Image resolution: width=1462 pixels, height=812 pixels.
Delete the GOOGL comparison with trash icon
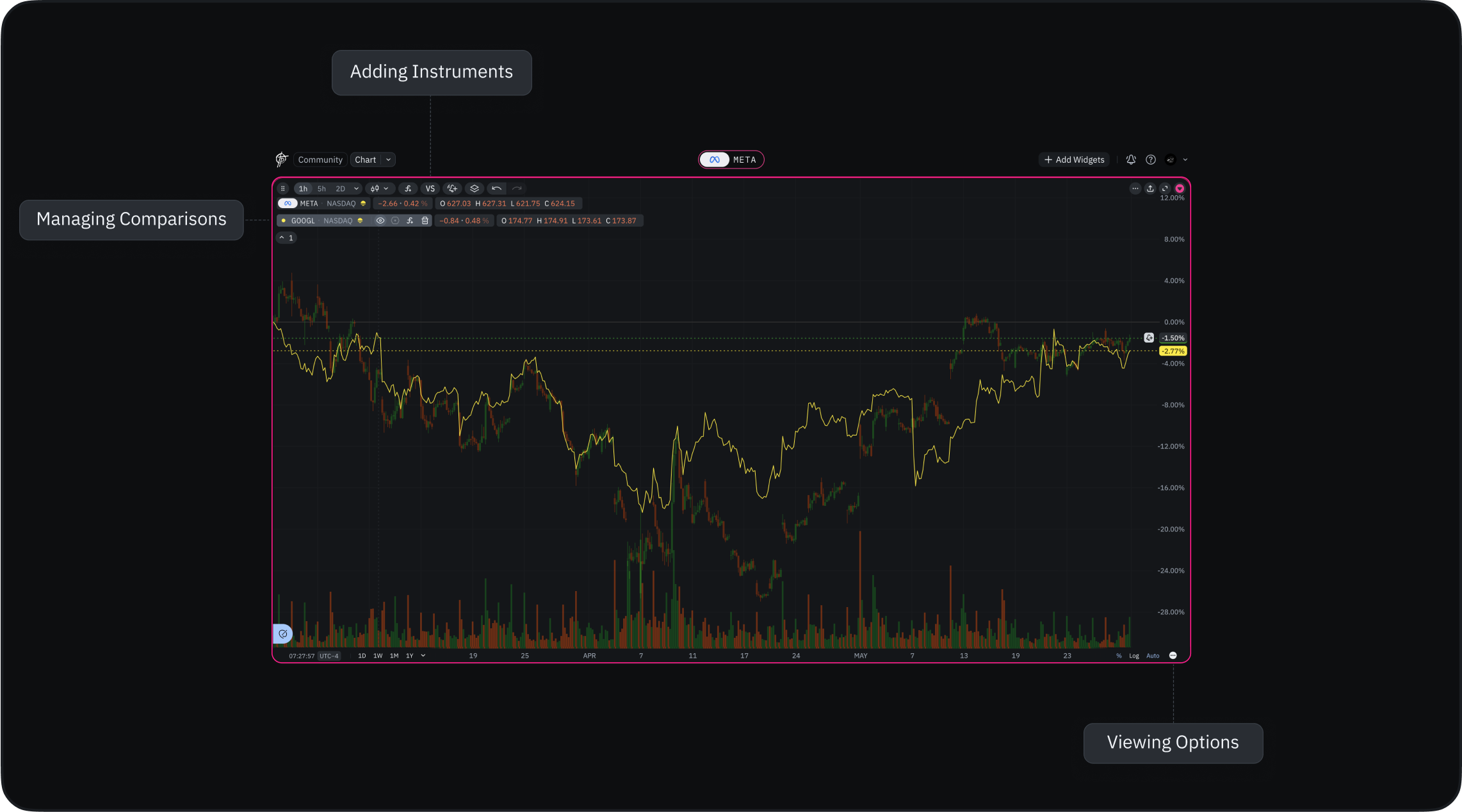tap(425, 220)
